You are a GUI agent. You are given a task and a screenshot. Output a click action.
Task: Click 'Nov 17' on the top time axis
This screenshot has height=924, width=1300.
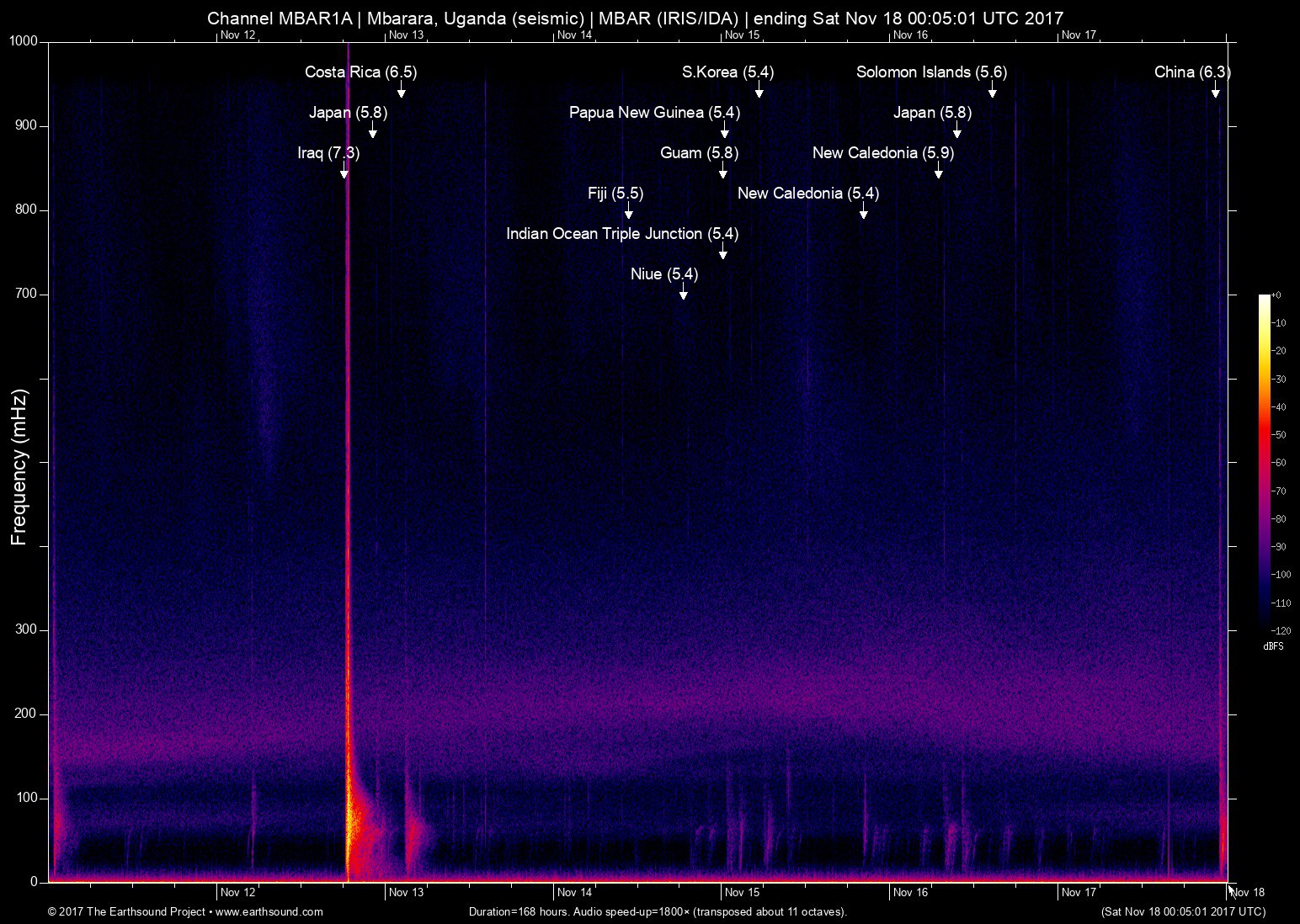pyautogui.click(x=1079, y=35)
